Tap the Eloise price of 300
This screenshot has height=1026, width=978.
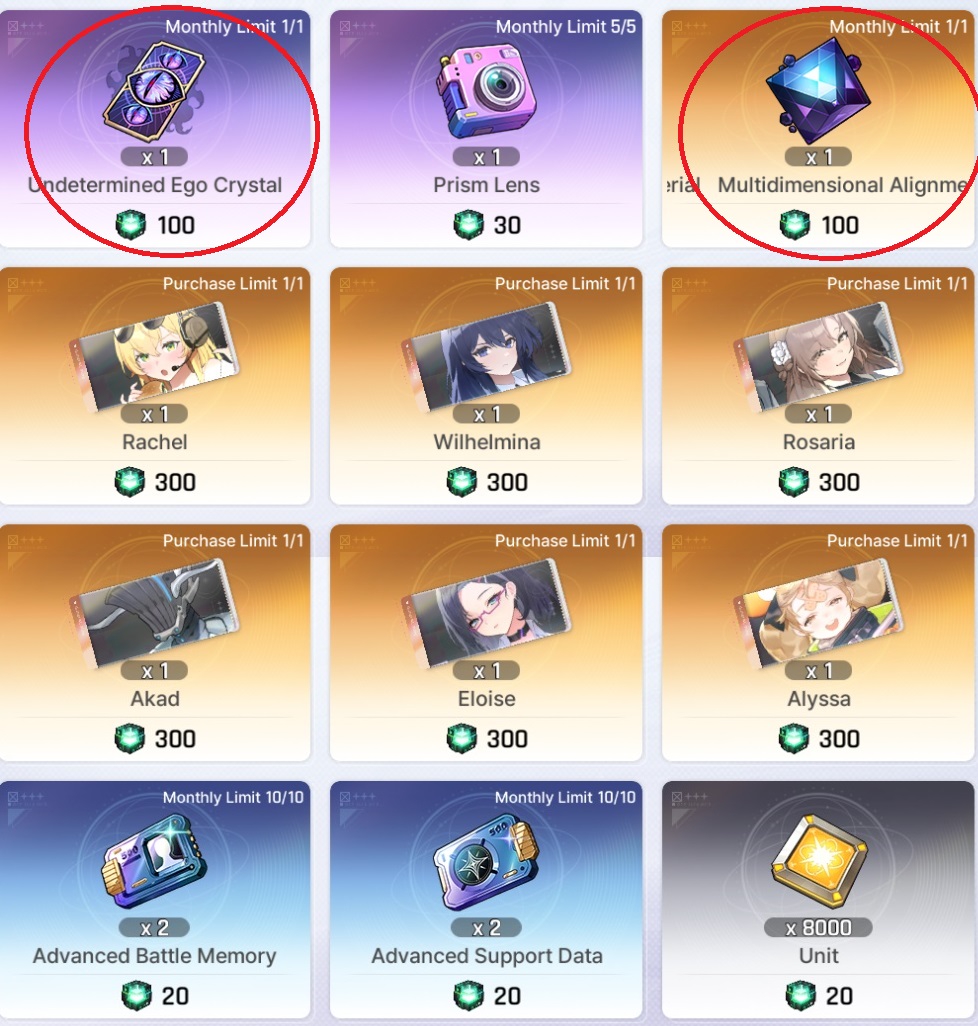click(x=507, y=739)
